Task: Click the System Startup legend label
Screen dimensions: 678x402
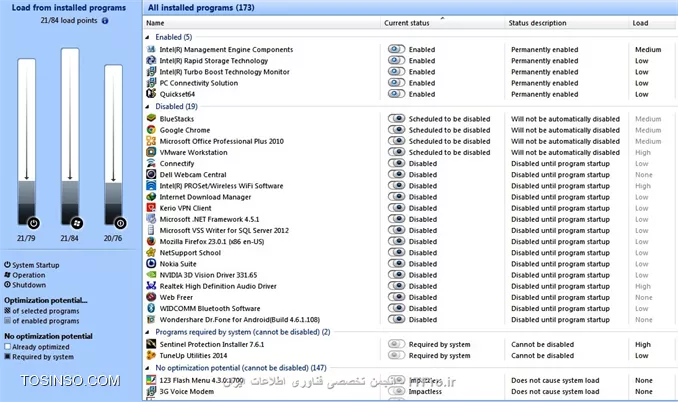Action: (x=36, y=265)
